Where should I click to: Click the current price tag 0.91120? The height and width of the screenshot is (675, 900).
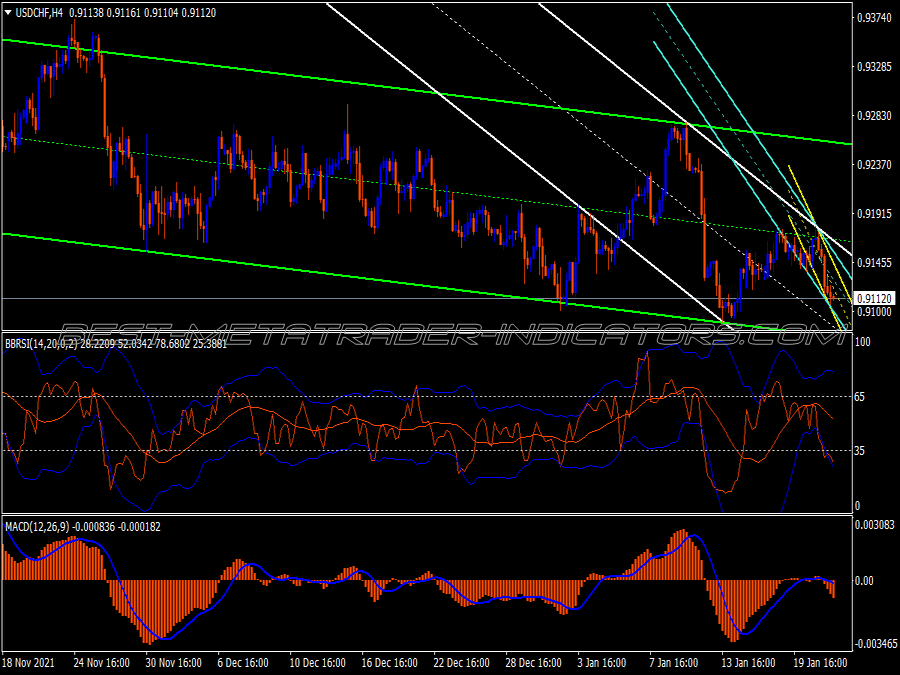point(874,298)
